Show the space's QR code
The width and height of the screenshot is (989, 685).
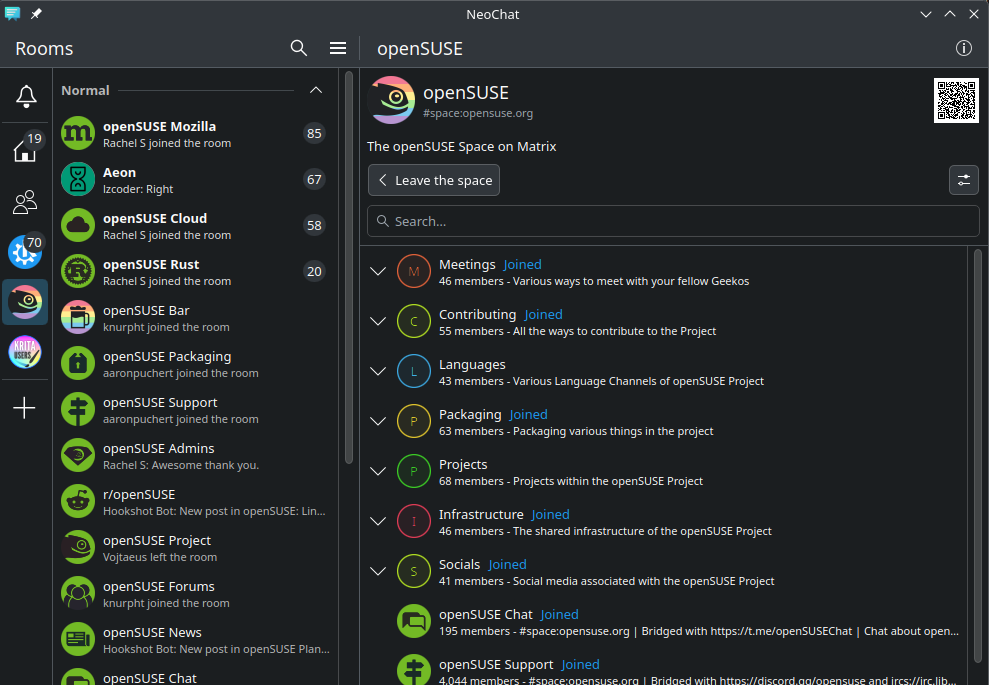(956, 100)
